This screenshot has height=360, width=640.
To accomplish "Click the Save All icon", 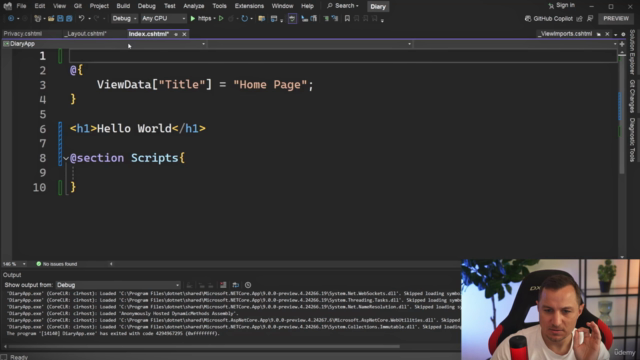I will (69, 19).
